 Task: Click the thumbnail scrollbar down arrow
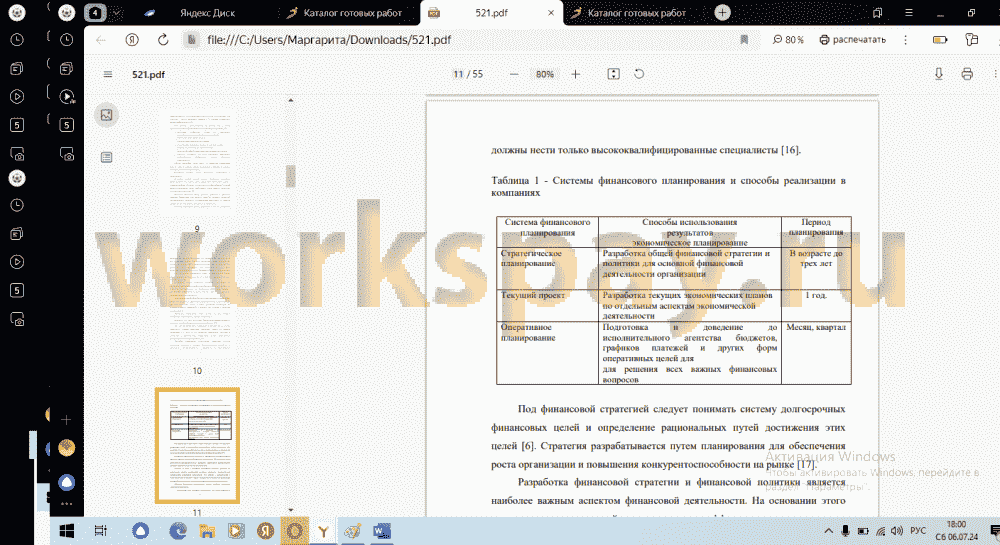(291, 511)
